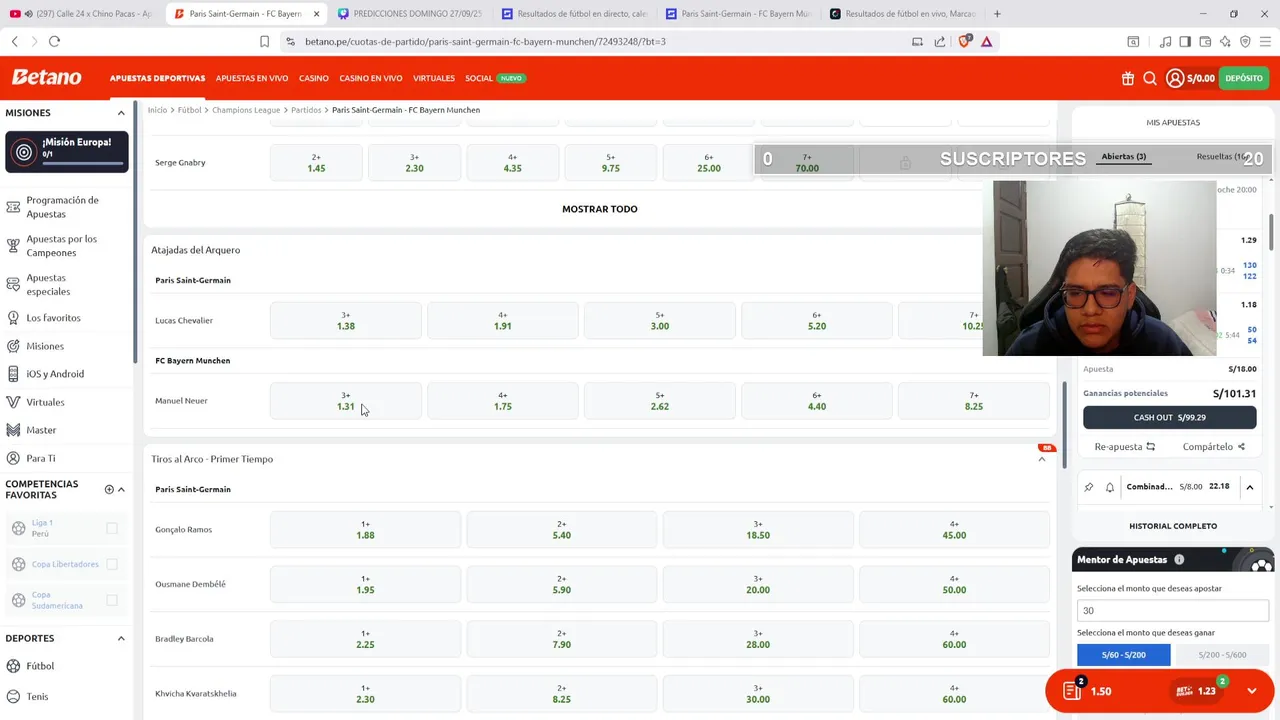
Task: Toggle notifications bell for Combinada bet
Action: (x=1109, y=487)
